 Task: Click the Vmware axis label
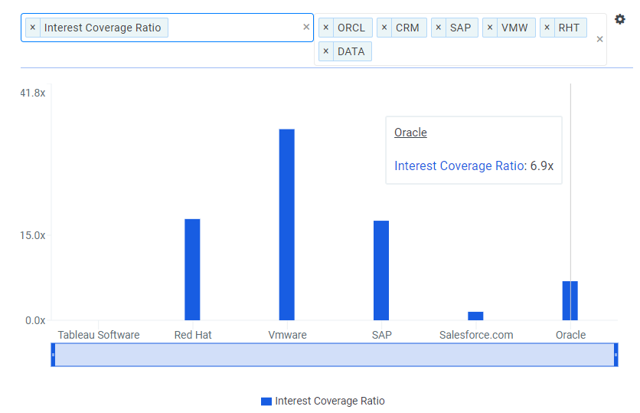(x=287, y=335)
